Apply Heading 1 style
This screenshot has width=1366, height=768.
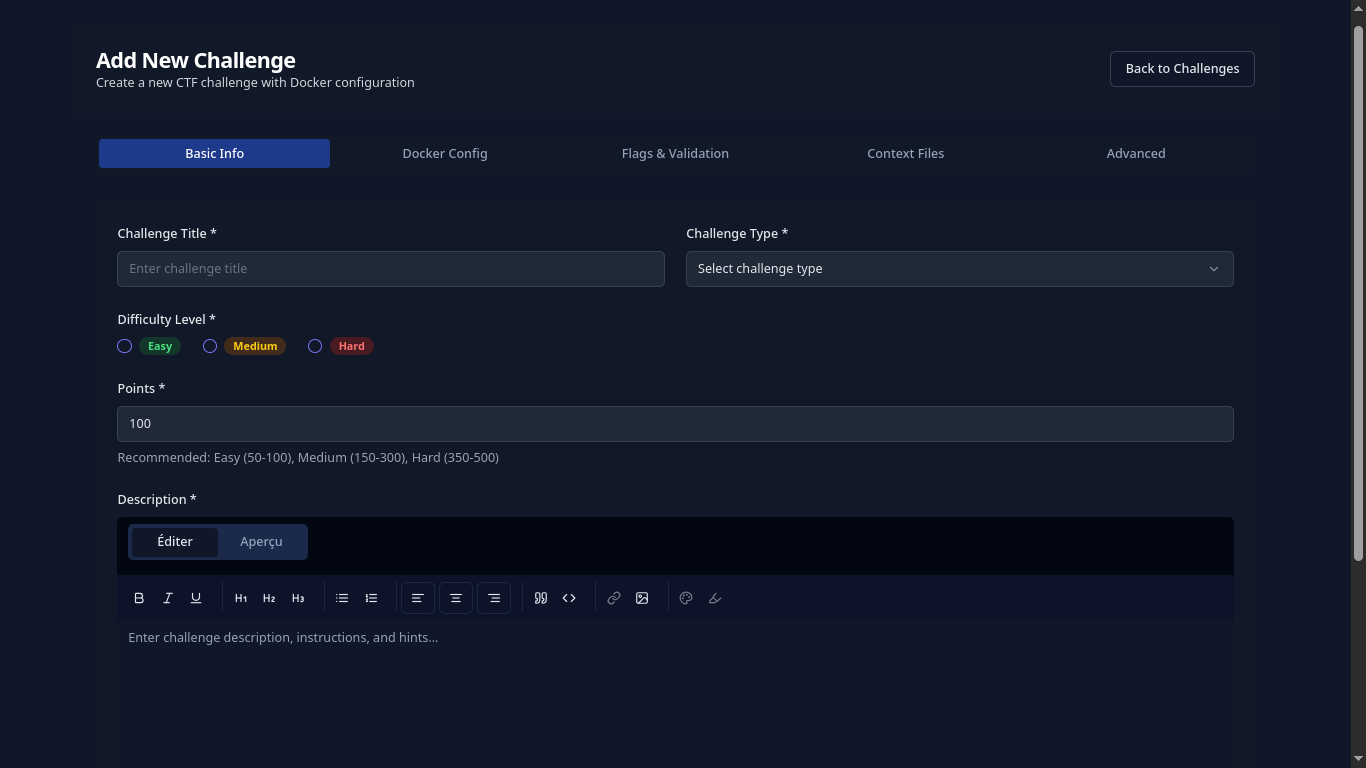coord(241,598)
